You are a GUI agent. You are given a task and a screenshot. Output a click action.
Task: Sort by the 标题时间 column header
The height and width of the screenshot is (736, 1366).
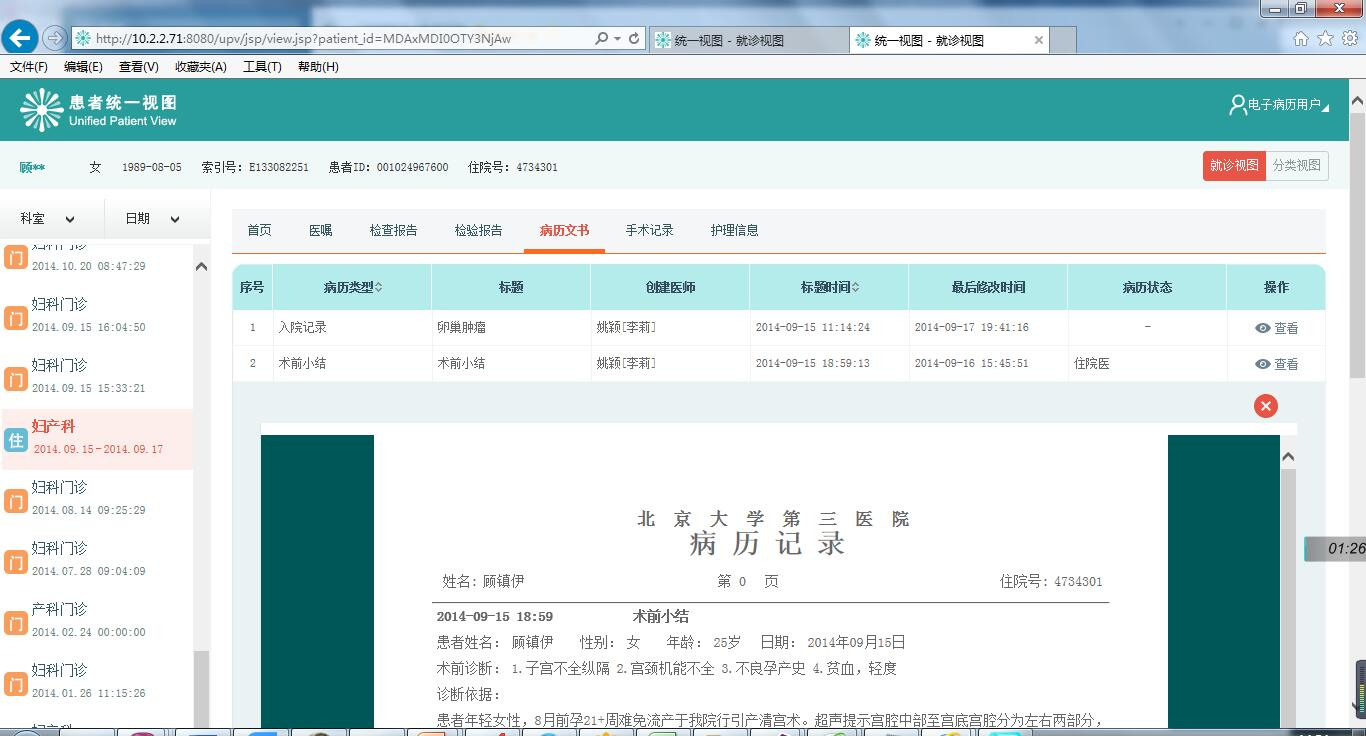(829, 288)
